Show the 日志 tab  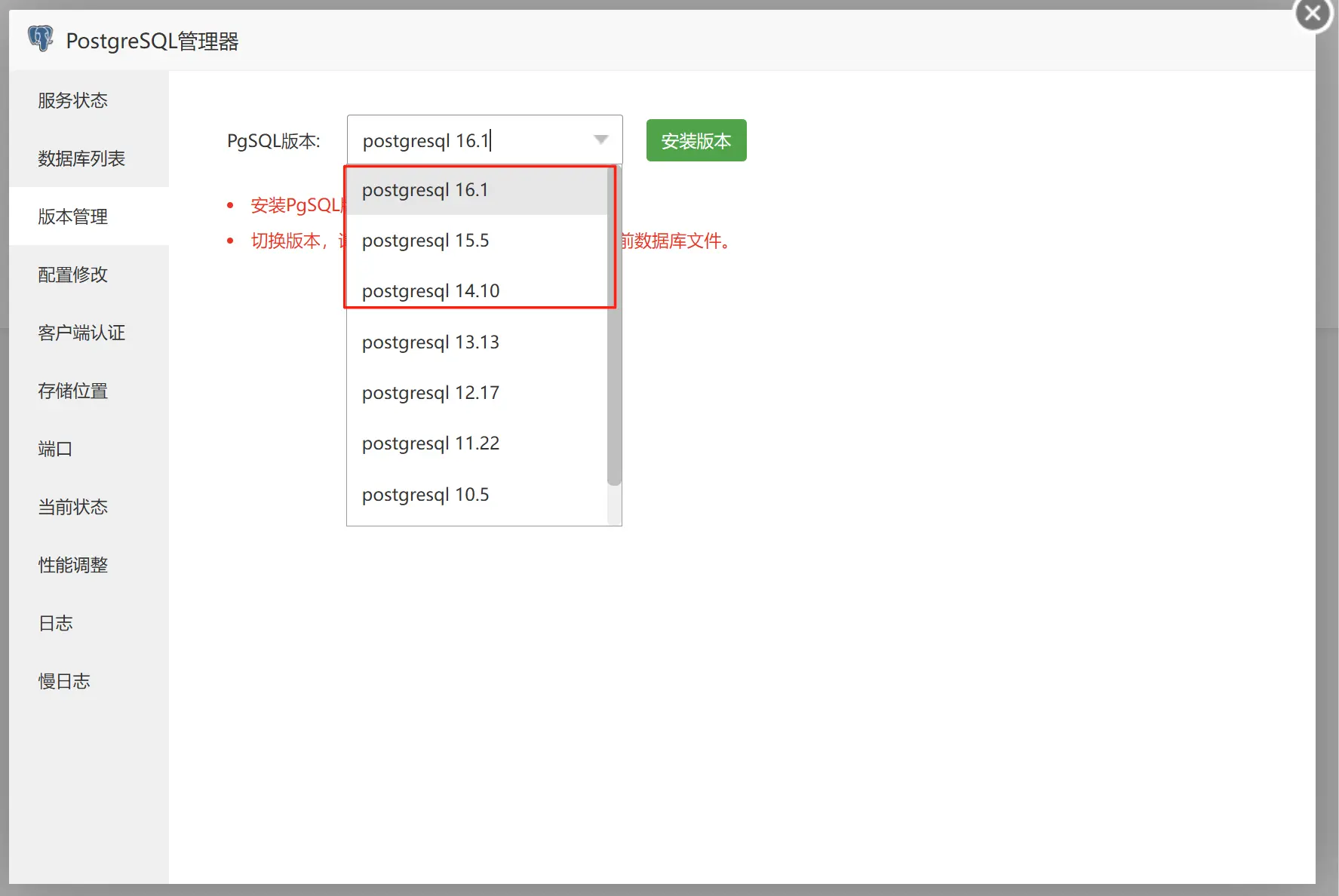(x=89, y=623)
